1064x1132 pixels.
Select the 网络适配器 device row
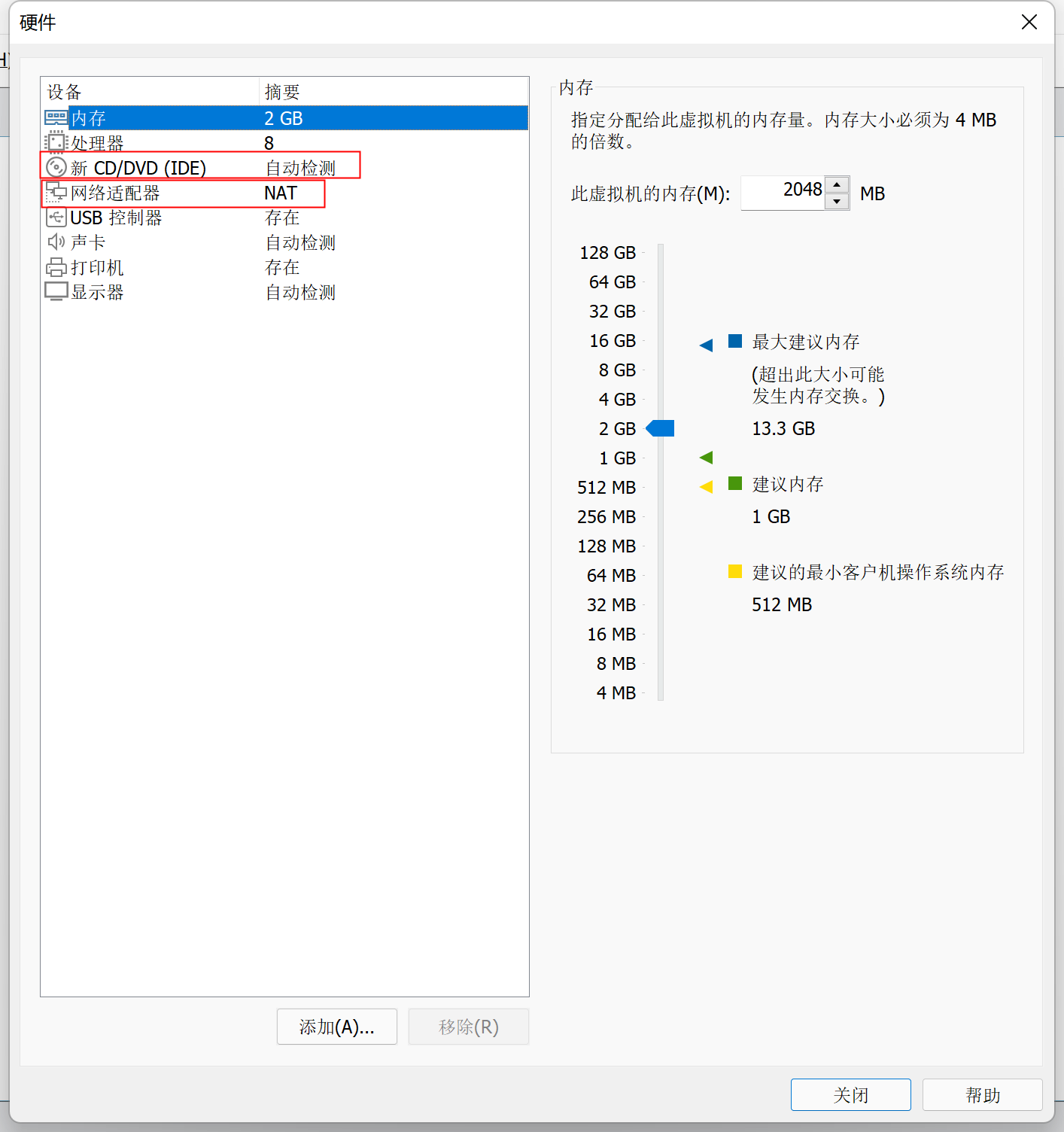[284, 193]
